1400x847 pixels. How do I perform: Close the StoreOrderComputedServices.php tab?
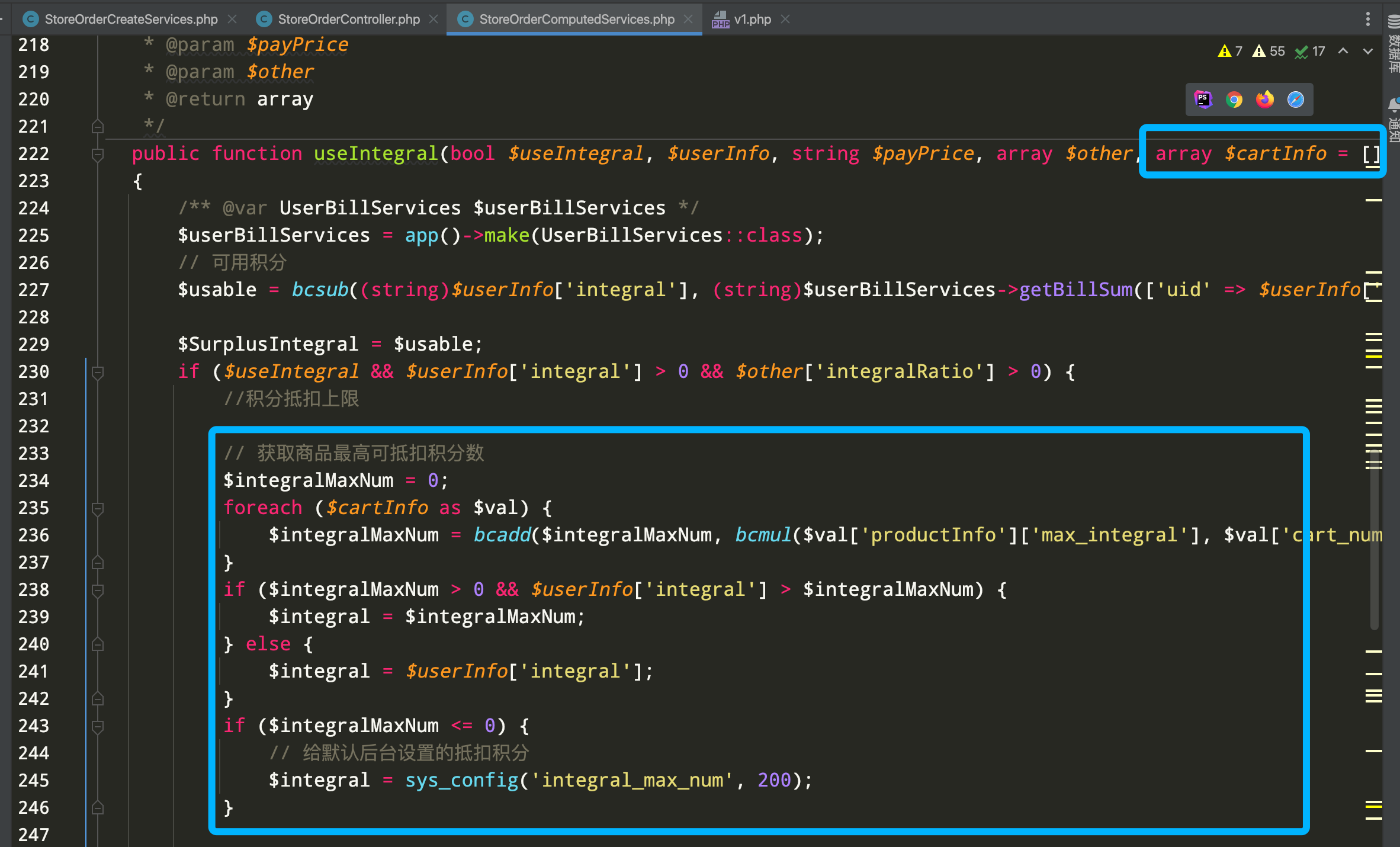pyautogui.click(x=688, y=19)
